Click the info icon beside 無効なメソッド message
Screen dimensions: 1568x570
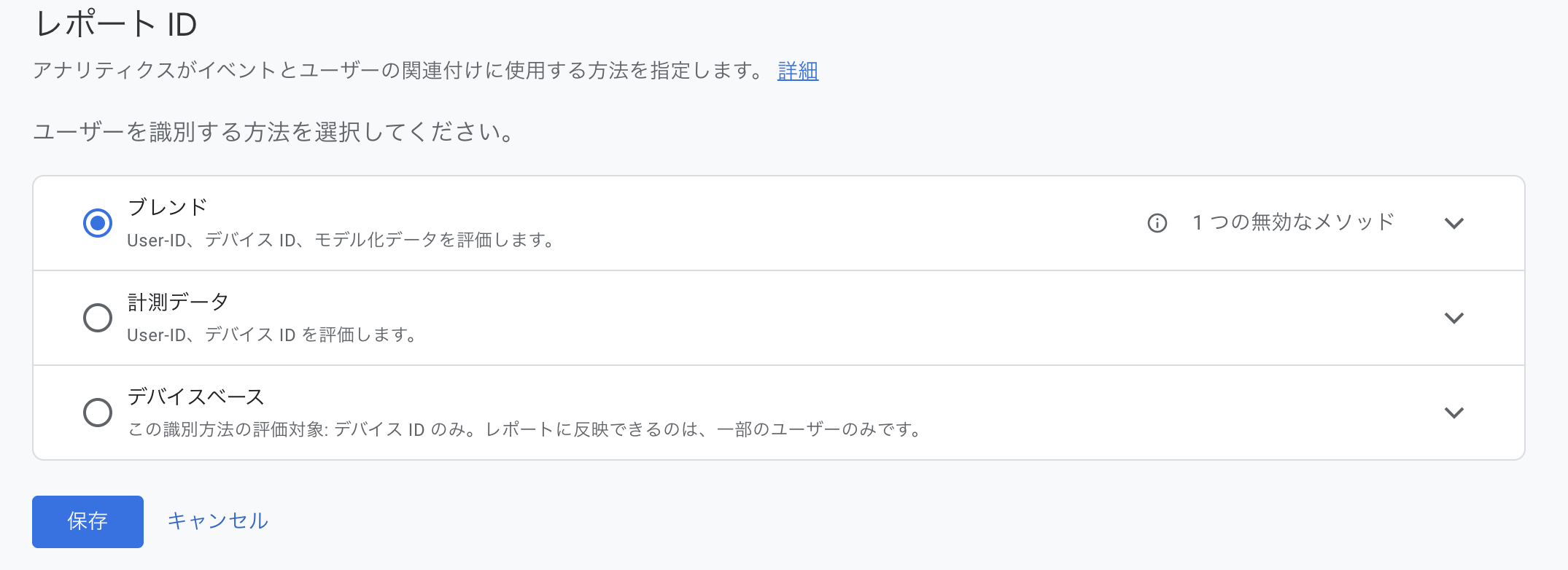tap(1157, 224)
